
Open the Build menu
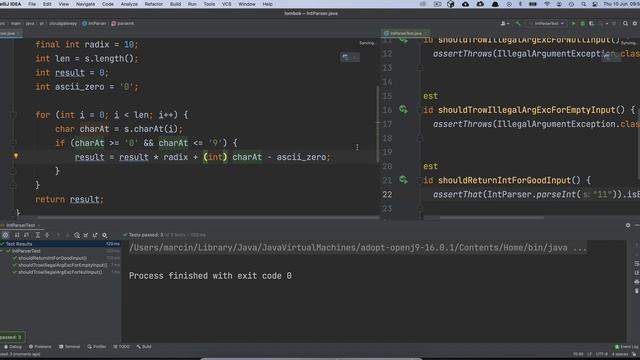(175, 4)
